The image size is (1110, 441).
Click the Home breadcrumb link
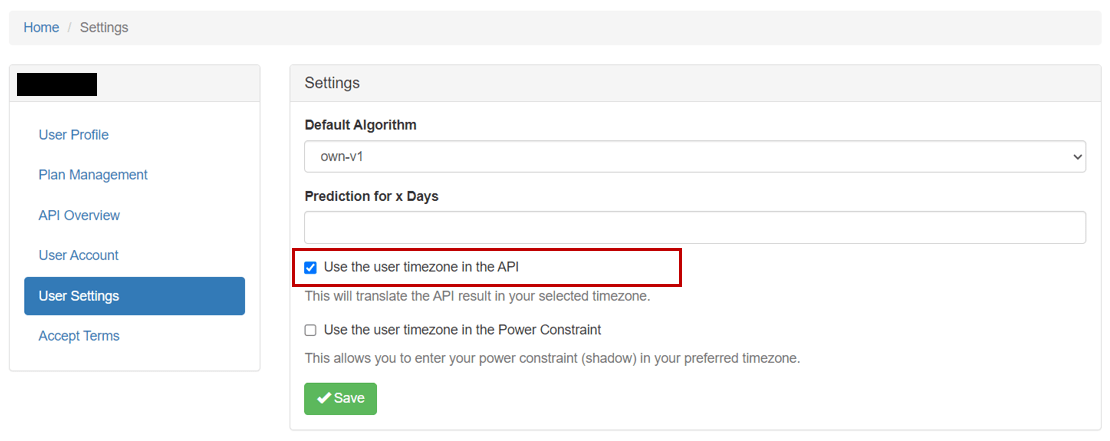tap(41, 28)
